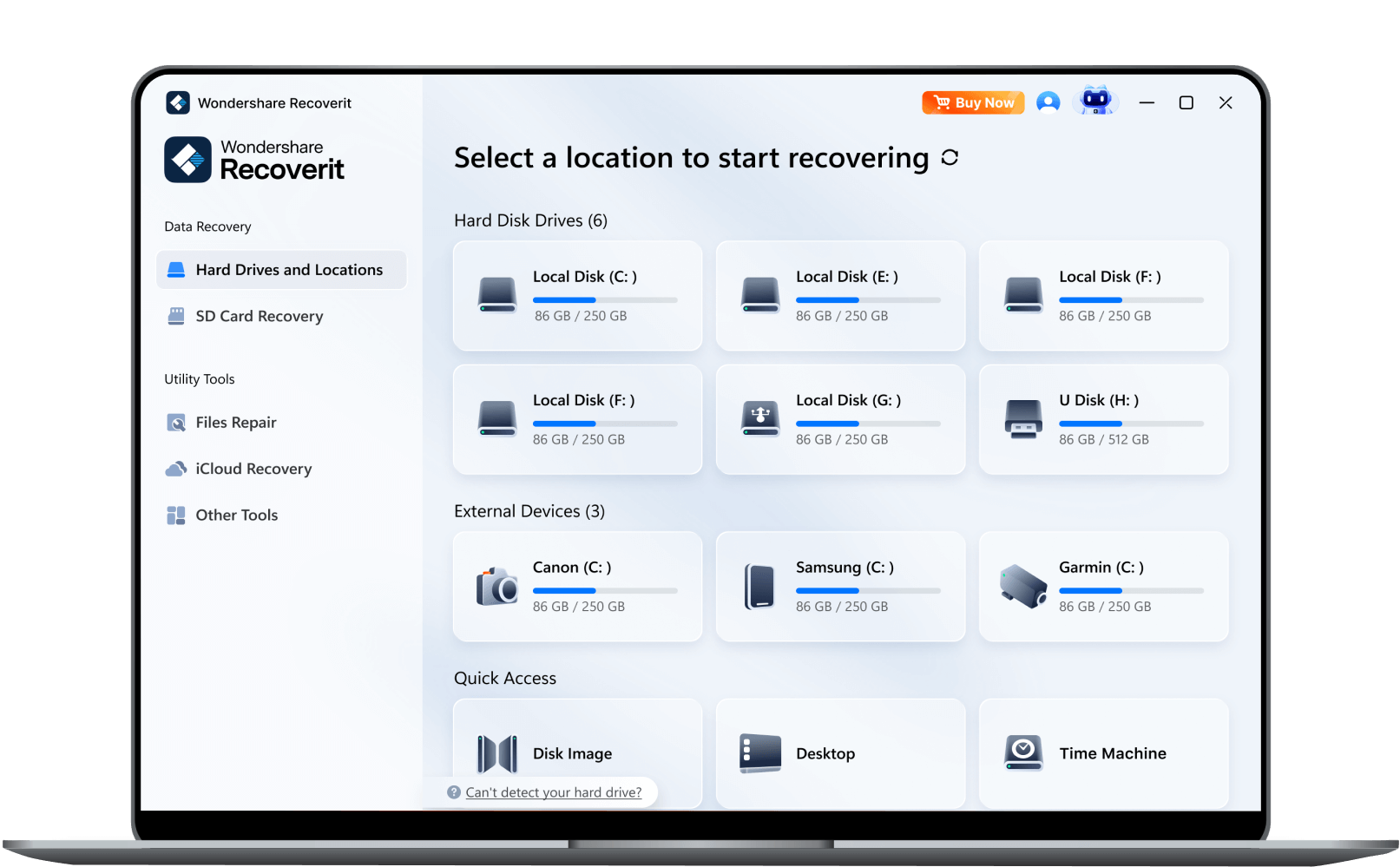The height and width of the screenshot is (867, 1400).
Task: Click the refresh icon beside the recovery heading
Action: click(950, 157)
